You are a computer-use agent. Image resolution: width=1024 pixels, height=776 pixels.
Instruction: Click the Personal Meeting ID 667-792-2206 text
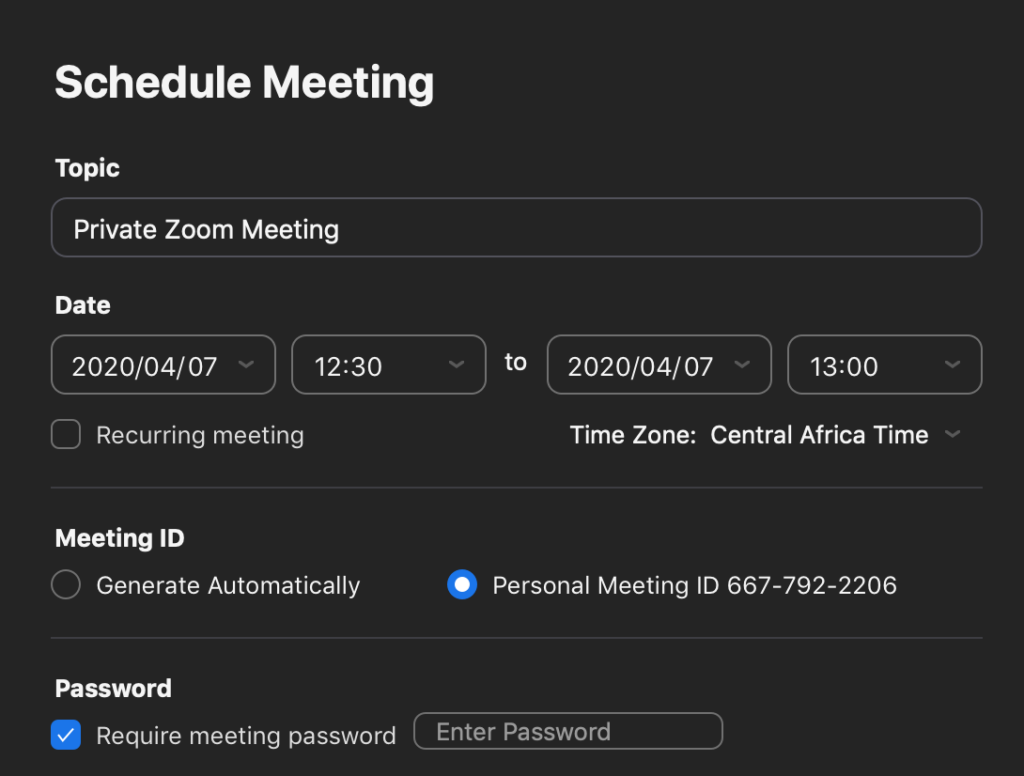coord(694,585)
